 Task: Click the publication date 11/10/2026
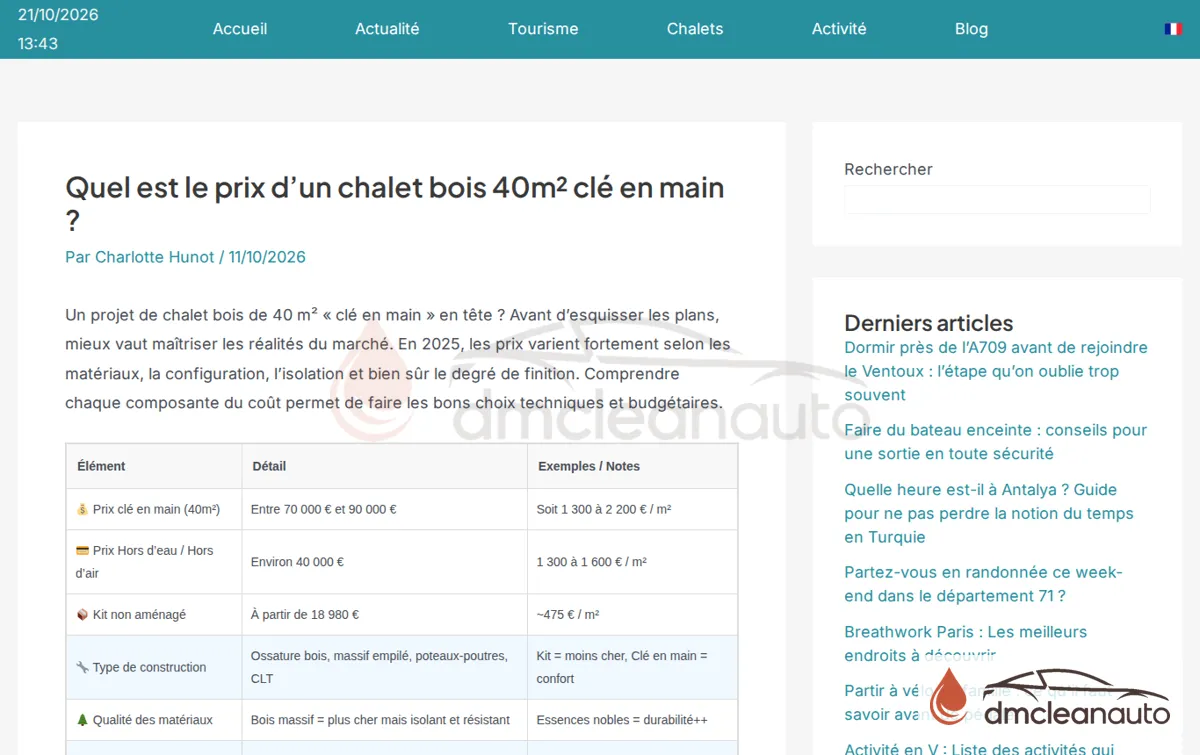click(x=267, y=257)
